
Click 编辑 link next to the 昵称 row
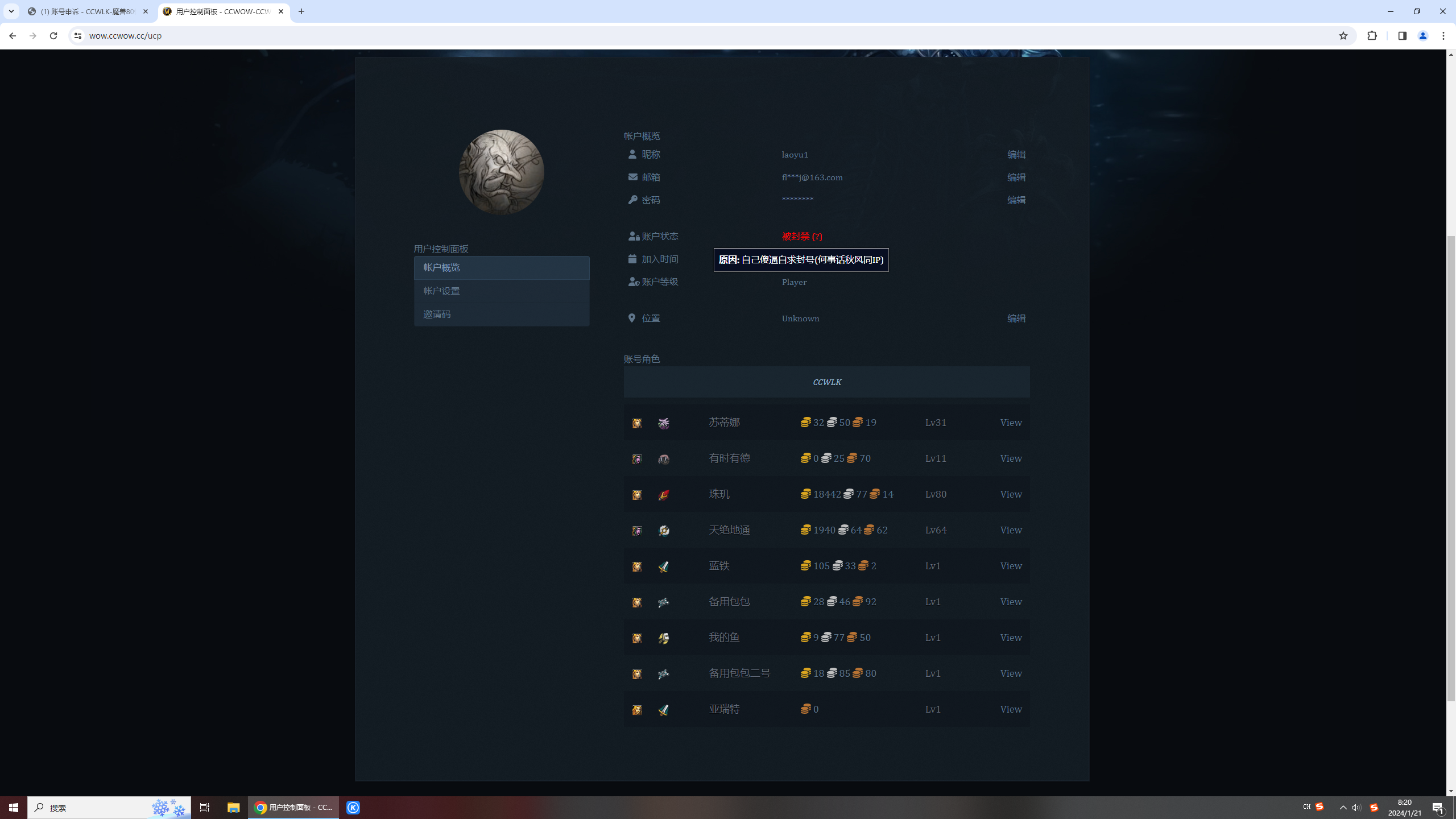coord(1016,155)
